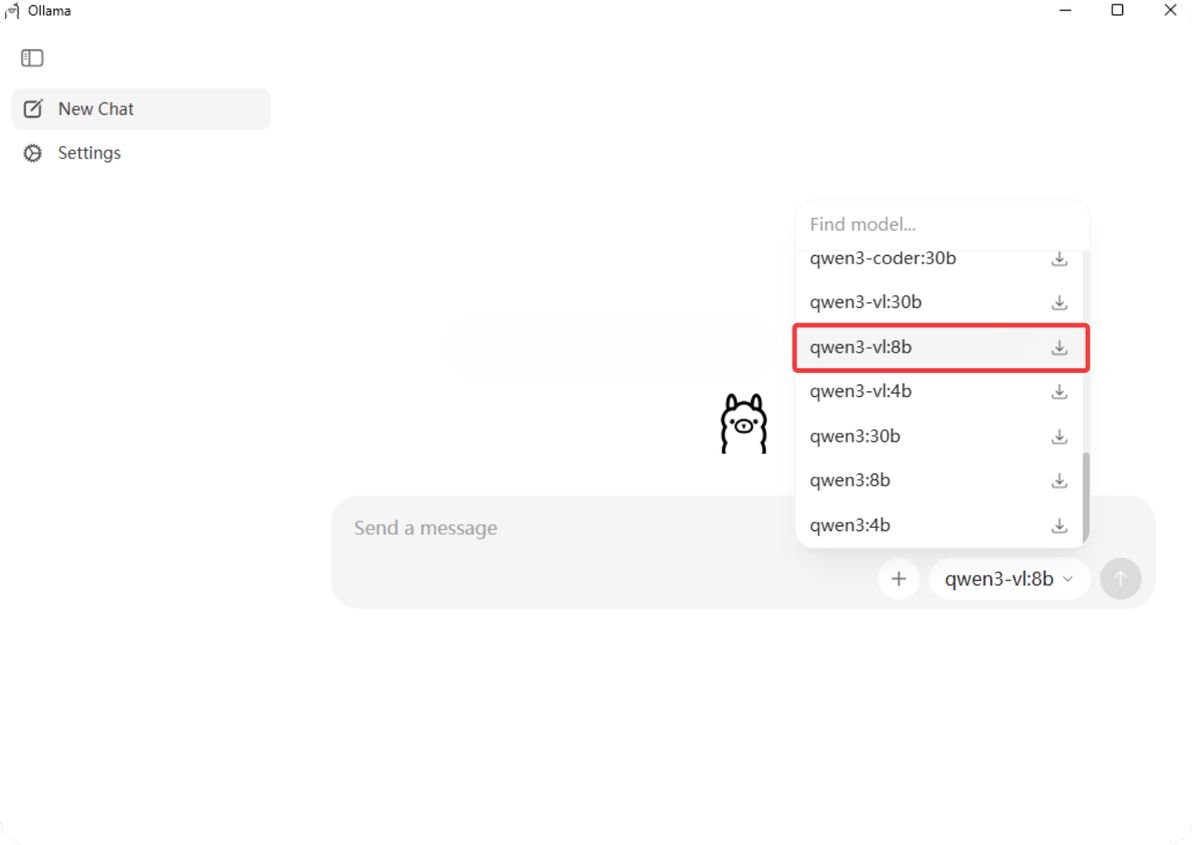Click the send message arrow button
This screenshot has width=1192, height=845.
click(x=1120, y=579)
